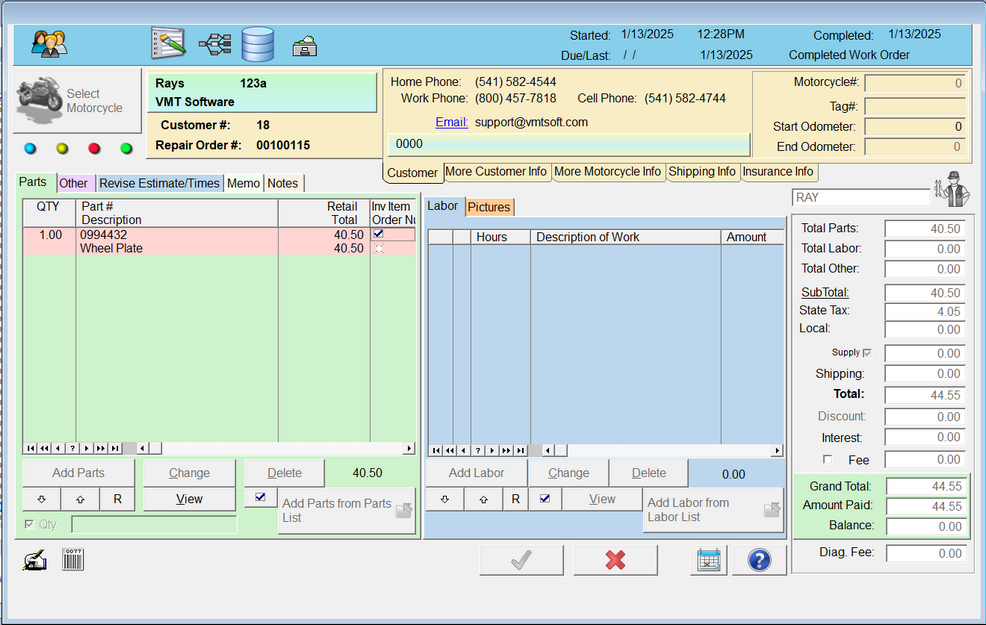Click the Add Parts button

(x=79, y=473)
